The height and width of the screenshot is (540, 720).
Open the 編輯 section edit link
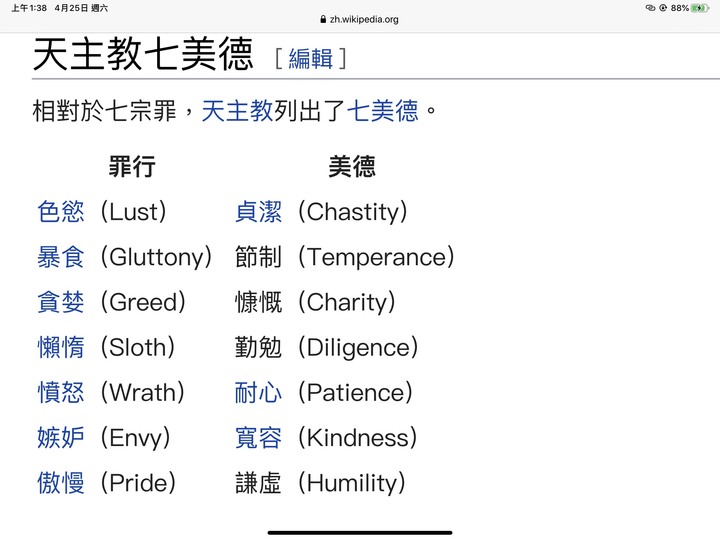click(x=310, y=59)
